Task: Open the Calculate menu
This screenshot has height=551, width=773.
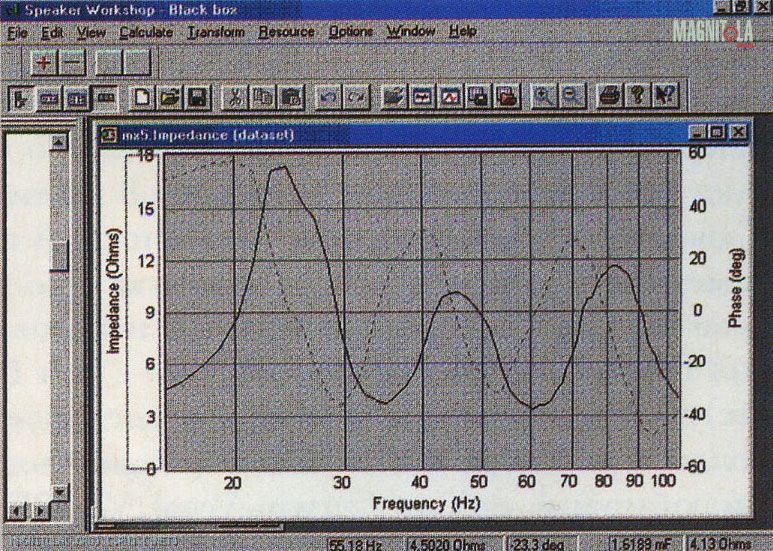Action: [x=146, y=33]
